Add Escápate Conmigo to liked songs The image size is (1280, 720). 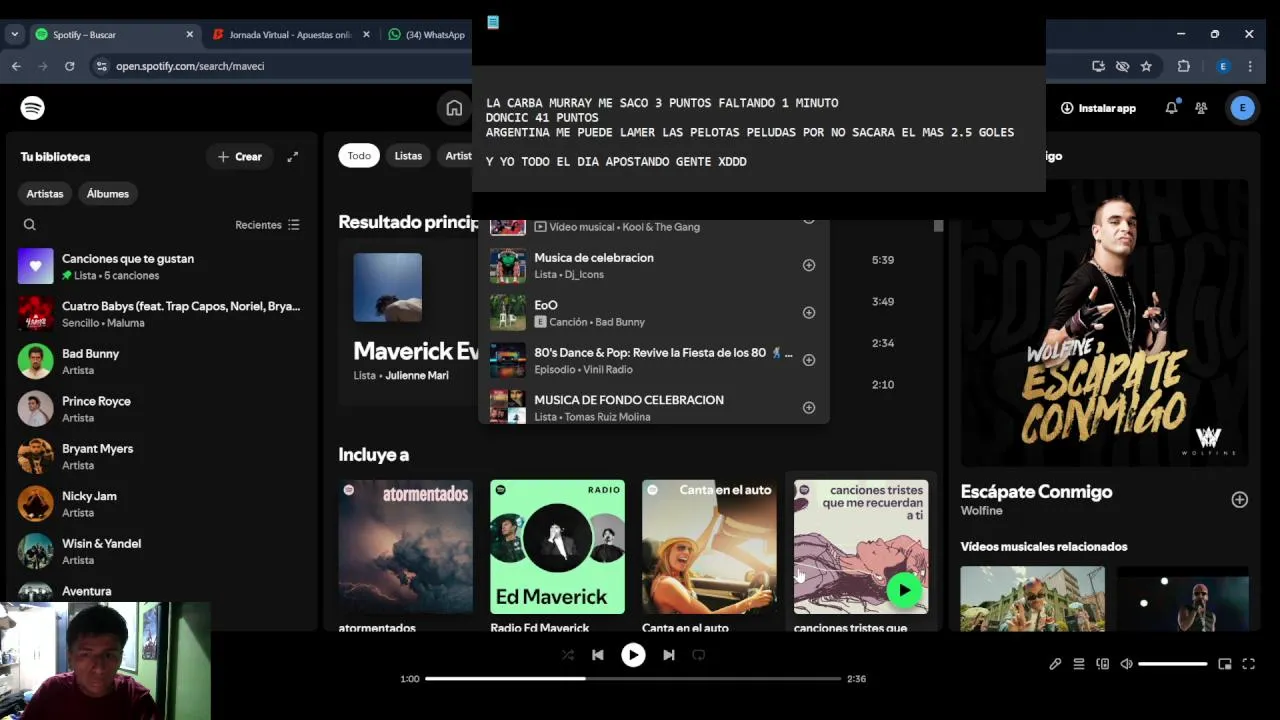click(x=1239, y=500)
